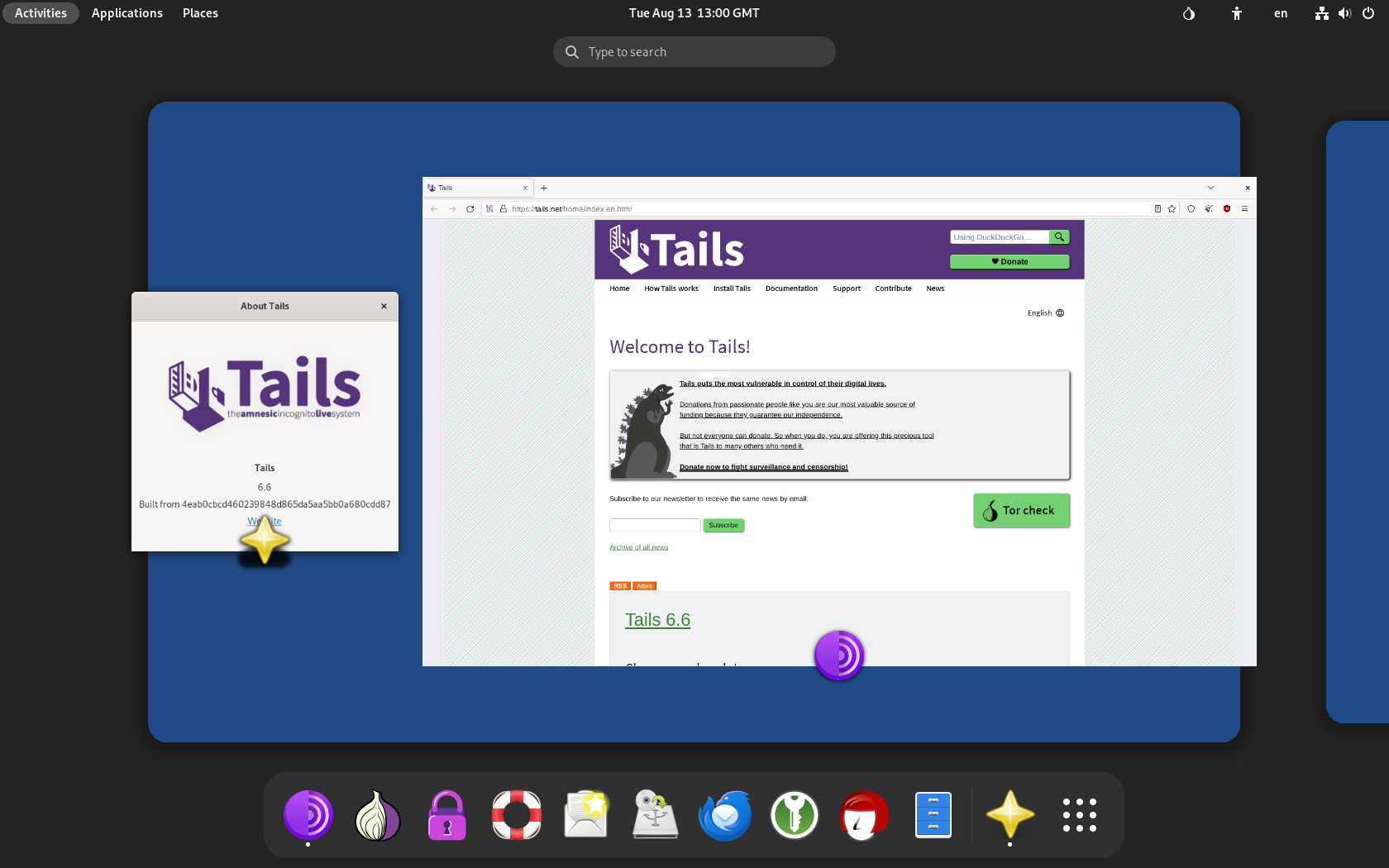The width and height of the screenshot is (1389, 868).
Task: Click the green search magnifier on Tails site
Action: (x=1059, y=237)
